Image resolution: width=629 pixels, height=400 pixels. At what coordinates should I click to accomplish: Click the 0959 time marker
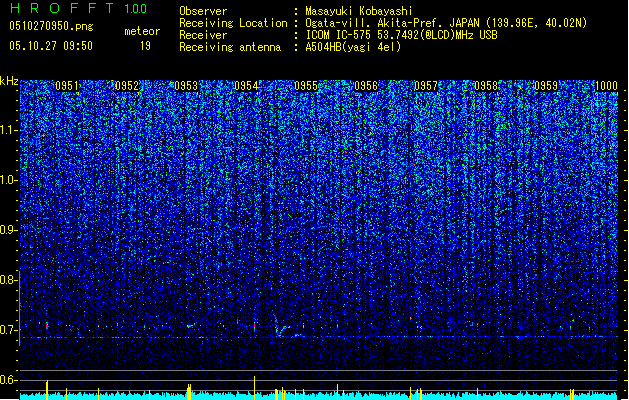(546, 86)
